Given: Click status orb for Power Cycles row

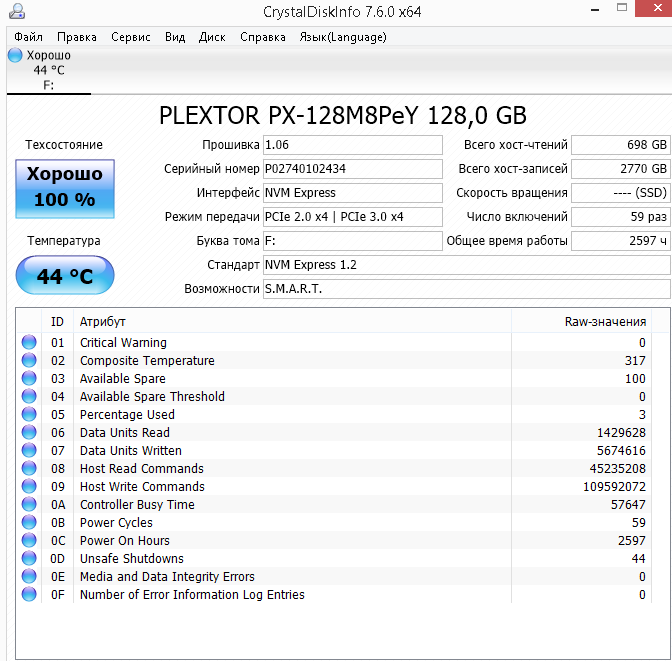Looking at the screenshot, I should click(29, 522).
